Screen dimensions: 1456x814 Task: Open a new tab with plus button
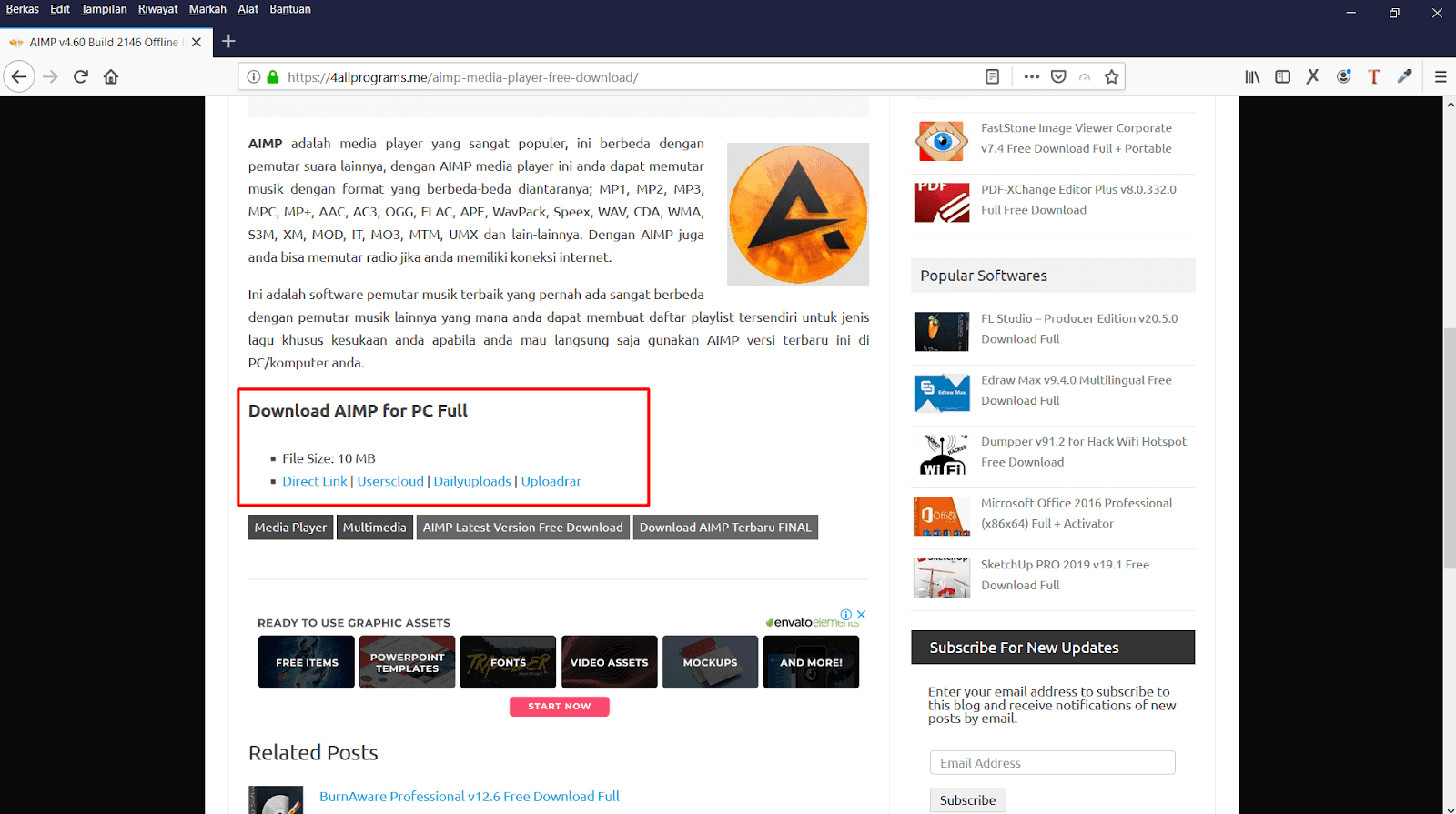(228, 42)
